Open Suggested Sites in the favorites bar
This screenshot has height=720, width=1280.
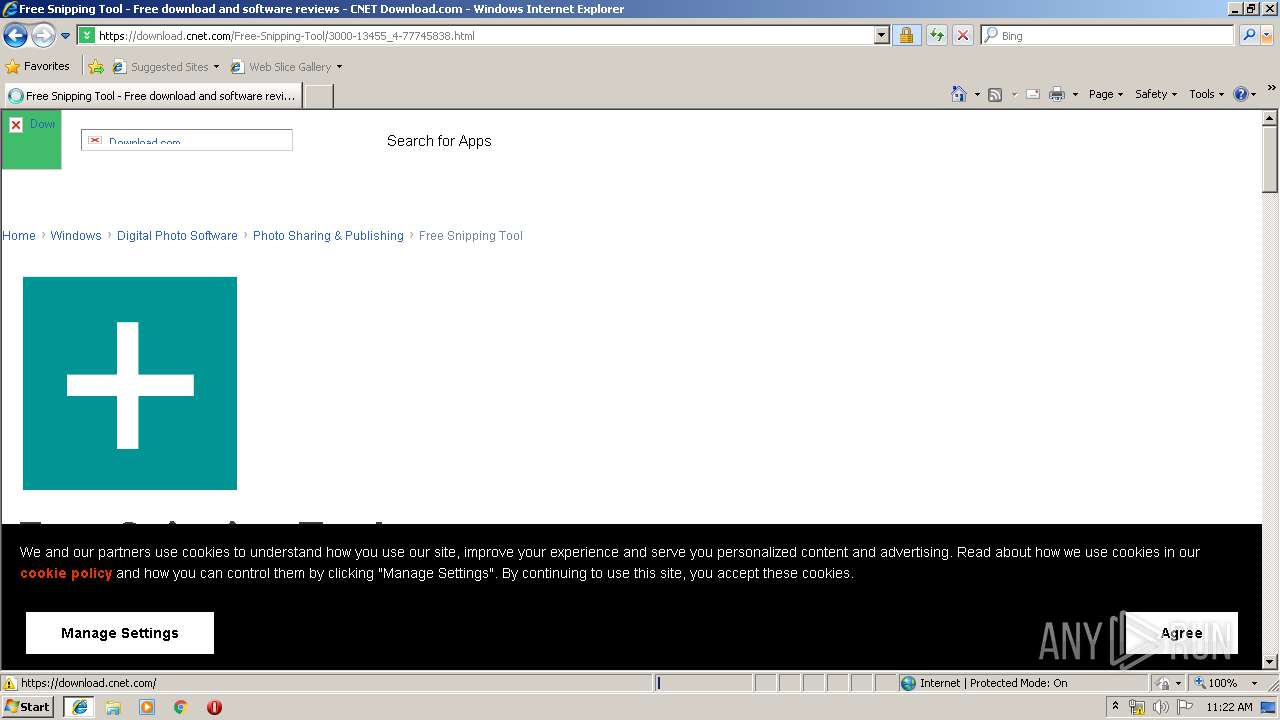click(166, 67)
